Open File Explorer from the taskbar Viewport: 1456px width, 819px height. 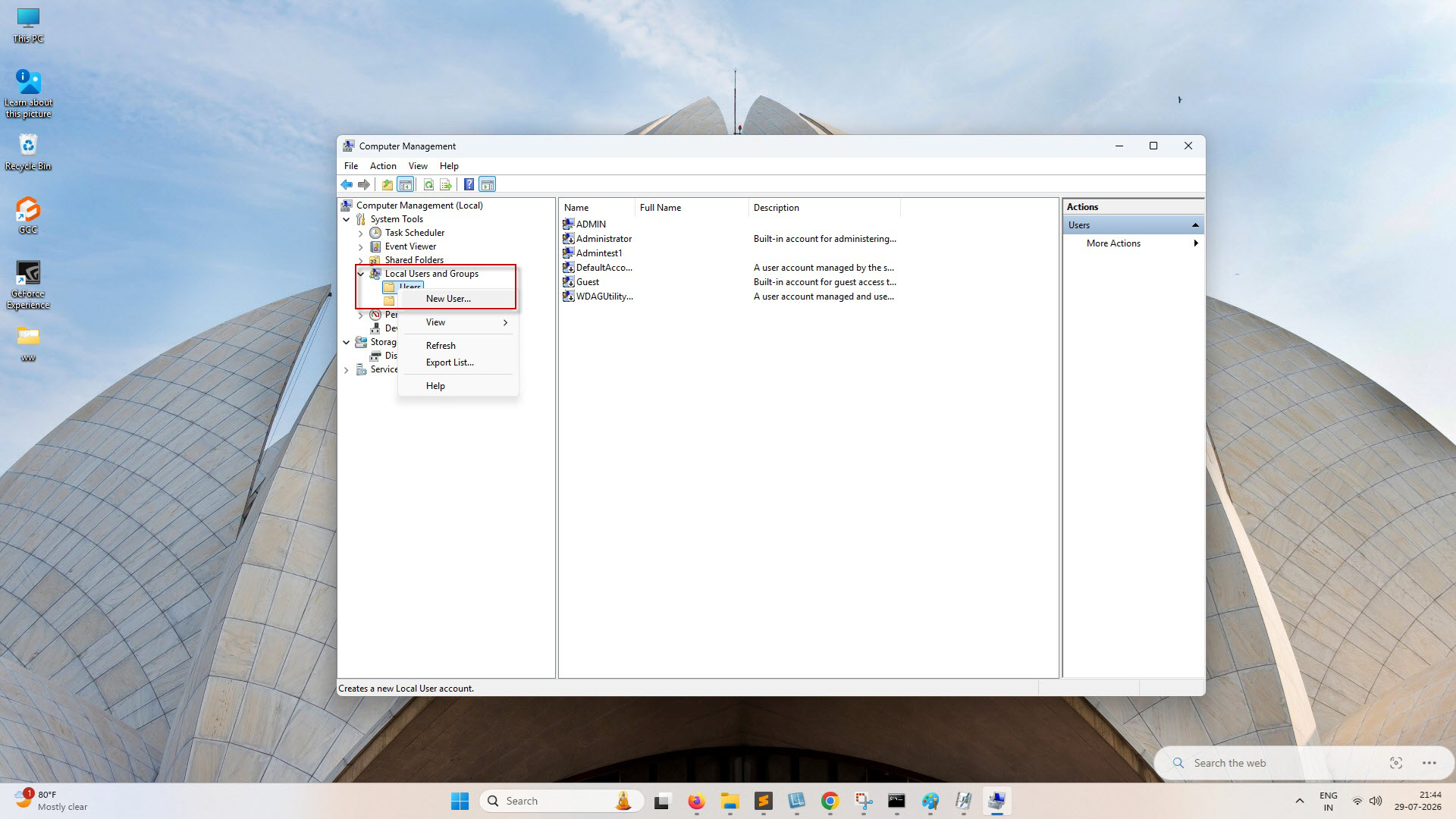[730, 801]
